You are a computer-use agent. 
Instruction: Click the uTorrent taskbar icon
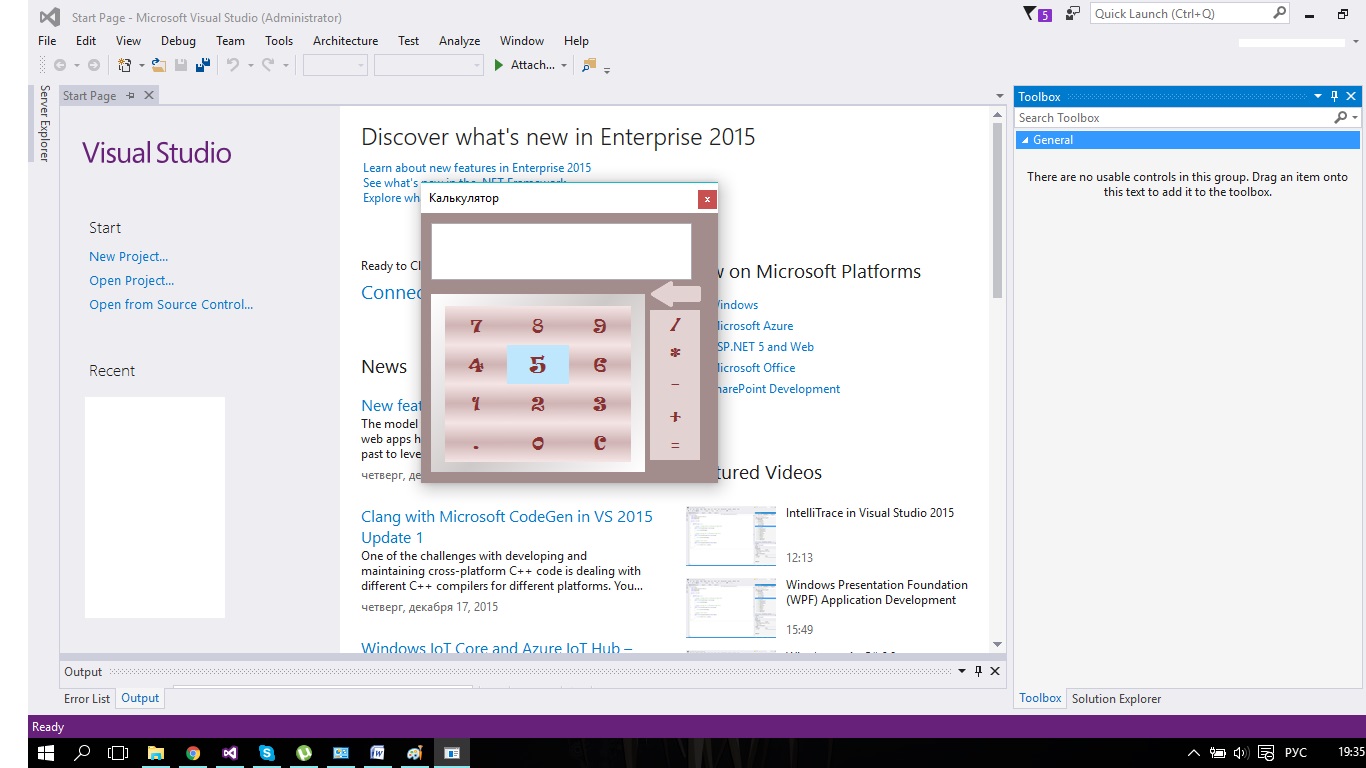click(x=304, y=753)
